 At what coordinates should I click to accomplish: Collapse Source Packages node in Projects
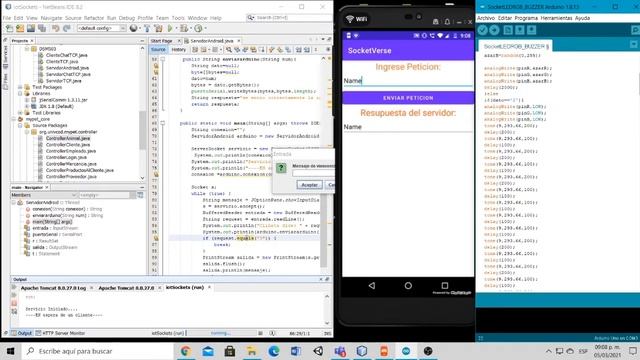tap(20, 125)
